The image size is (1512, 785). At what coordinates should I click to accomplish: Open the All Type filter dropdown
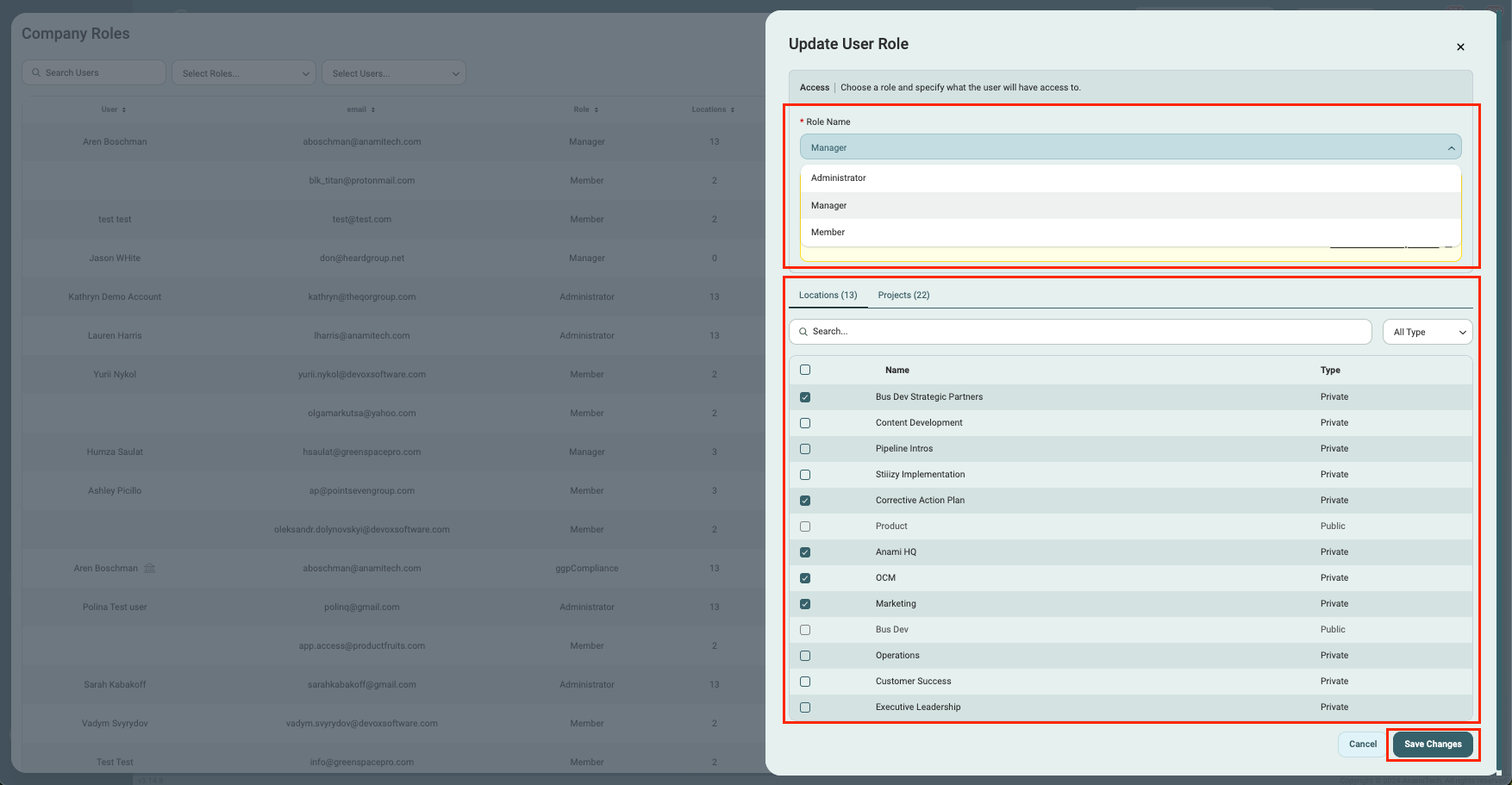[x=1427, y=332]
